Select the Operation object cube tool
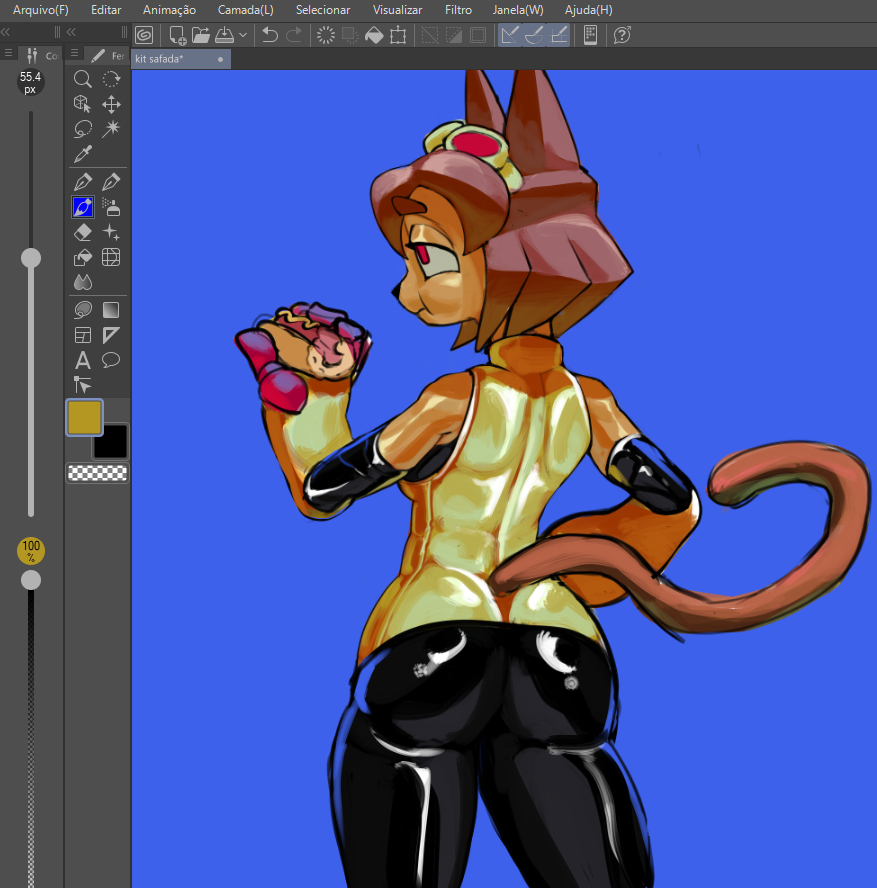The width and height of the screenshot is (877, 888). pyautogui.click(x=83, y=104)
